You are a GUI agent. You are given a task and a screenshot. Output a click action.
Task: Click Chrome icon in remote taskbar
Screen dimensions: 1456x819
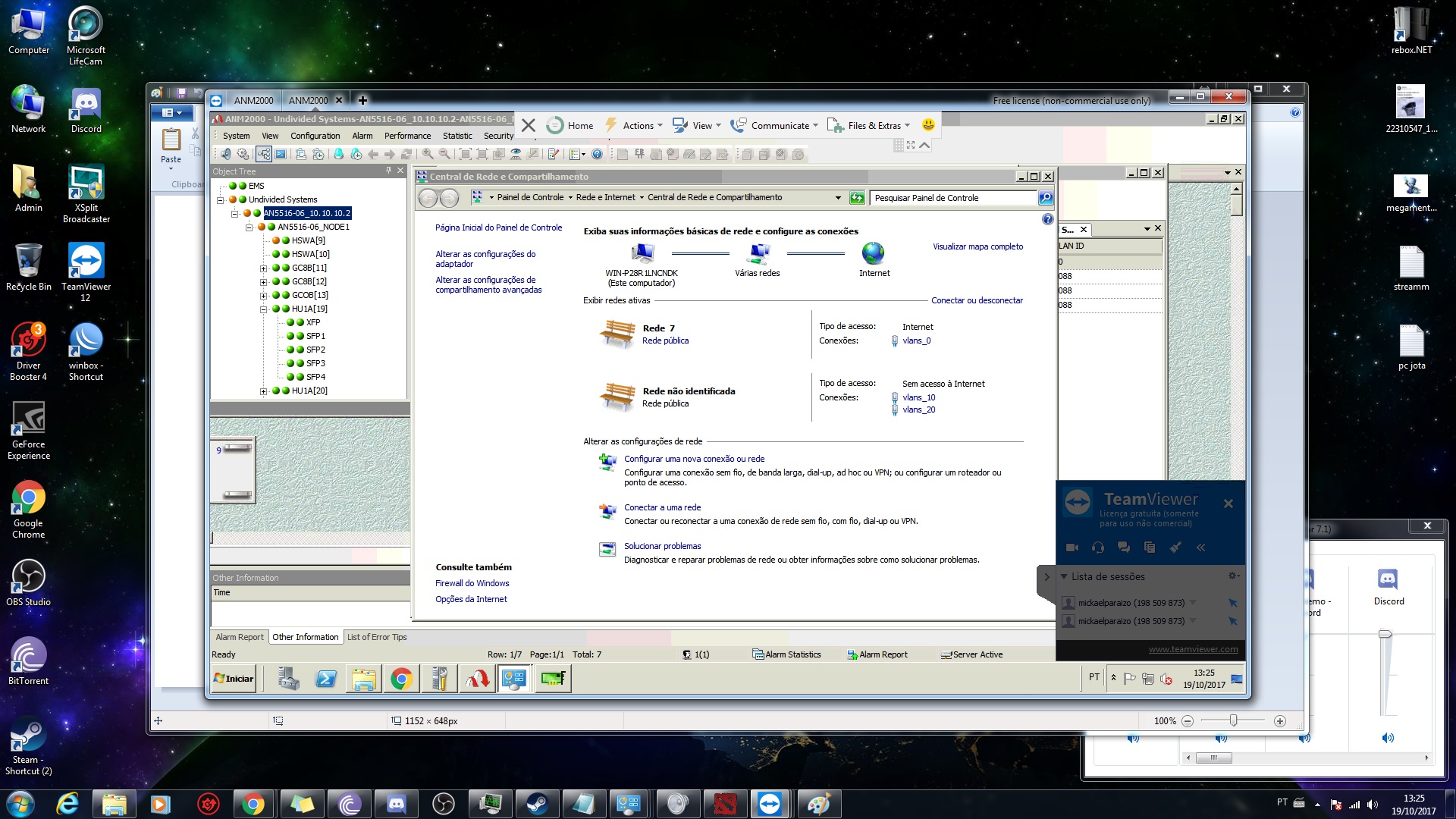click(x=401, y=679)
